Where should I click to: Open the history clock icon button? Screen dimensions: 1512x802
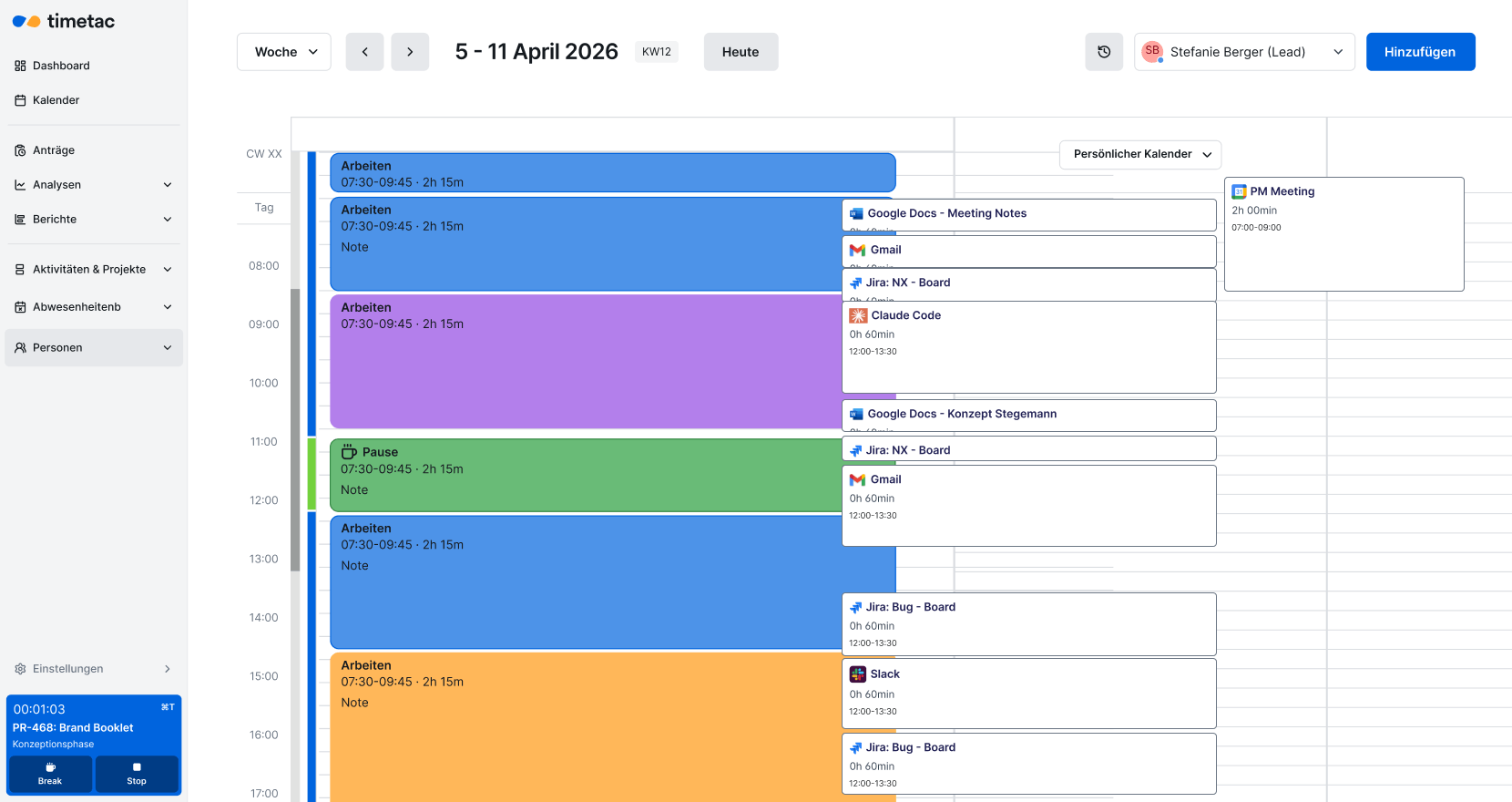(x=1104, y=52)
